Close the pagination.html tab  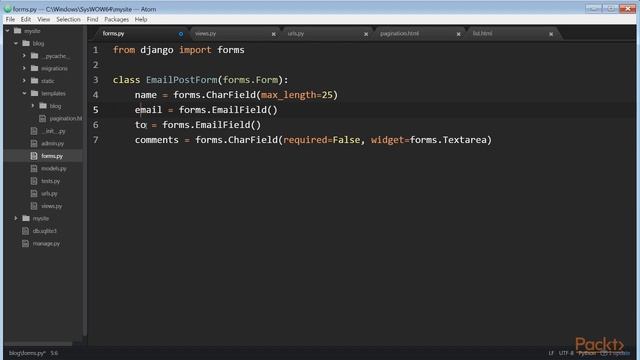(459, 34)
